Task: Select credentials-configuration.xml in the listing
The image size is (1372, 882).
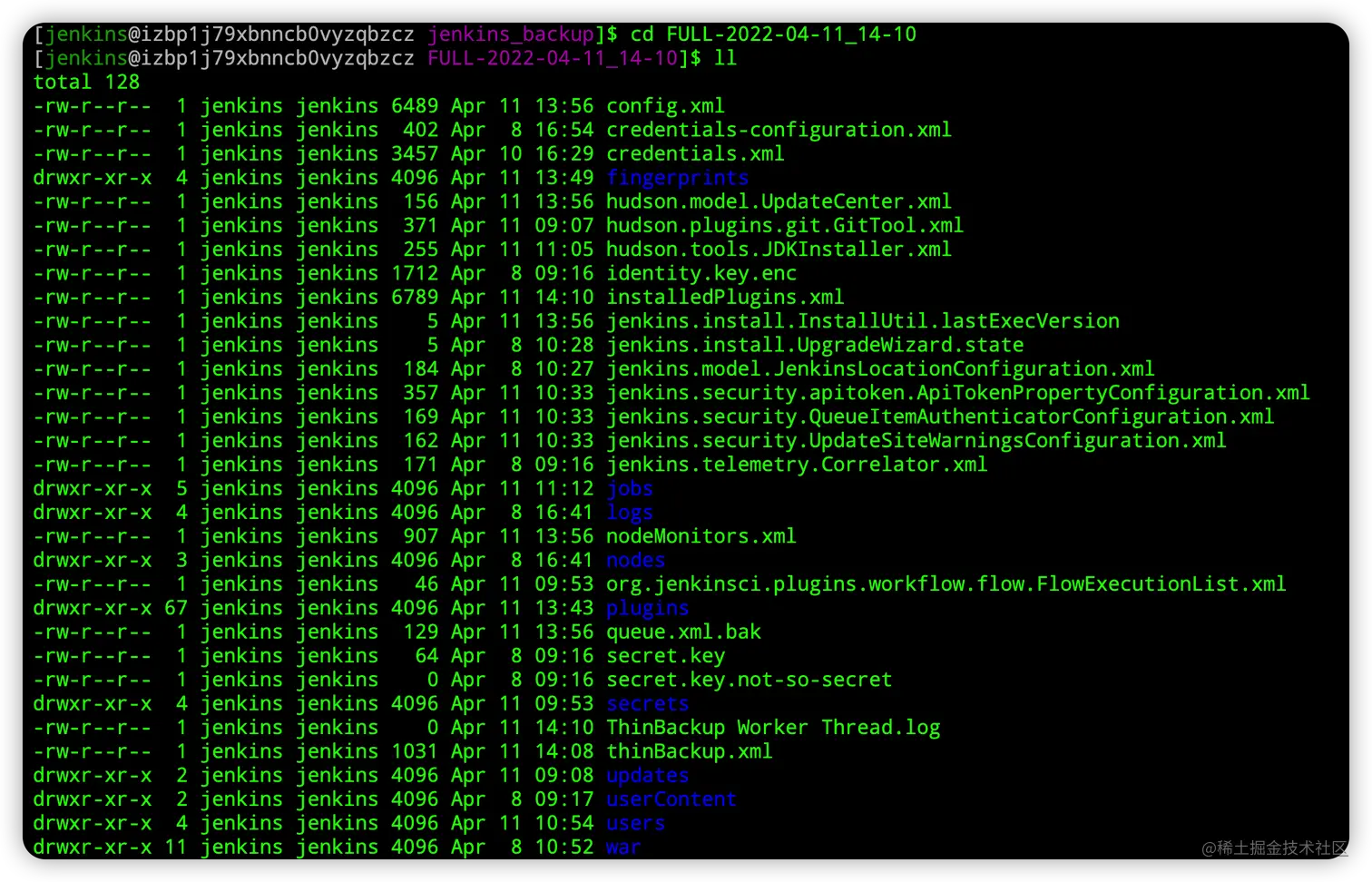Action: 779,130
